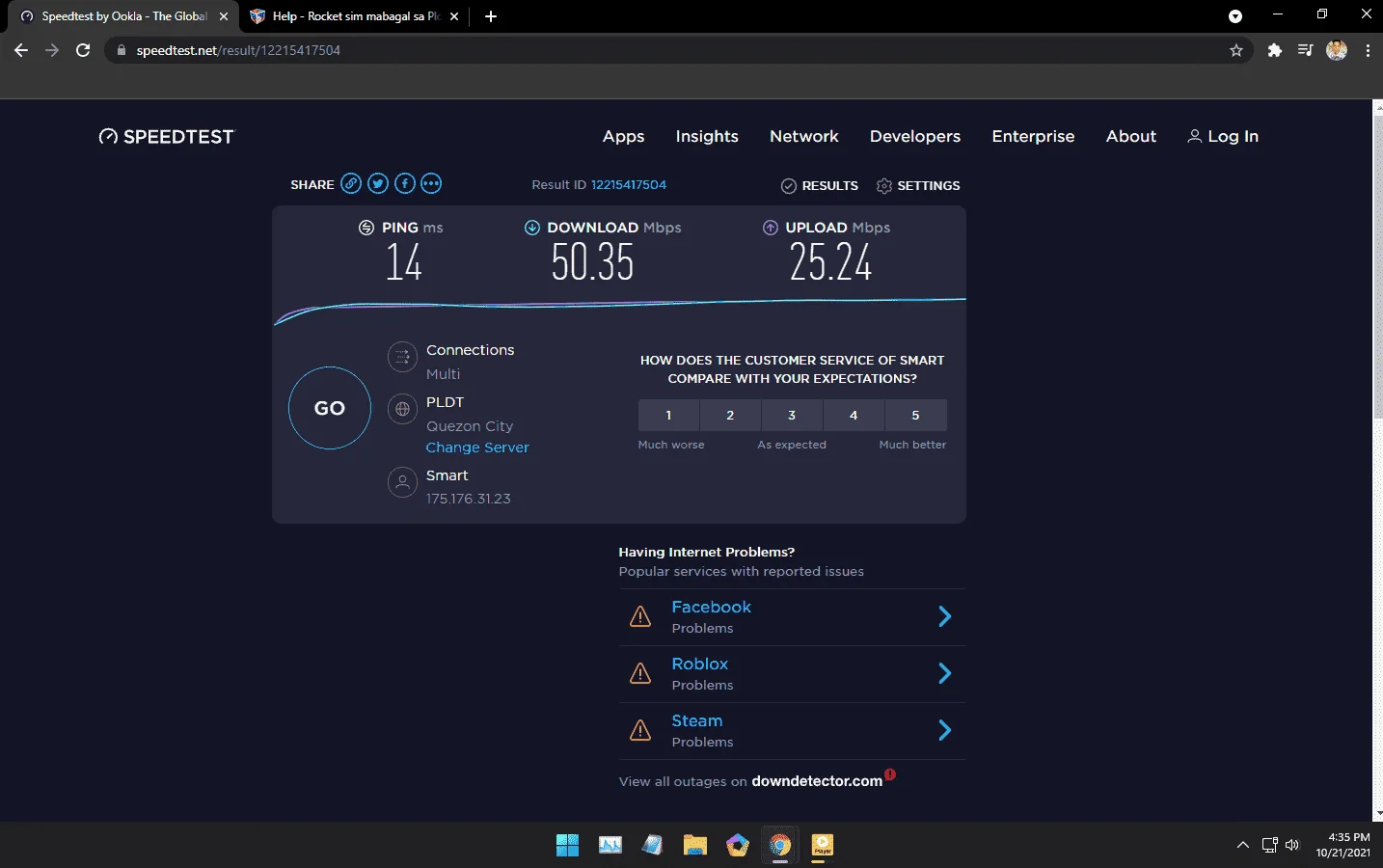Open the Facebook outage link

tap(711, 607)
